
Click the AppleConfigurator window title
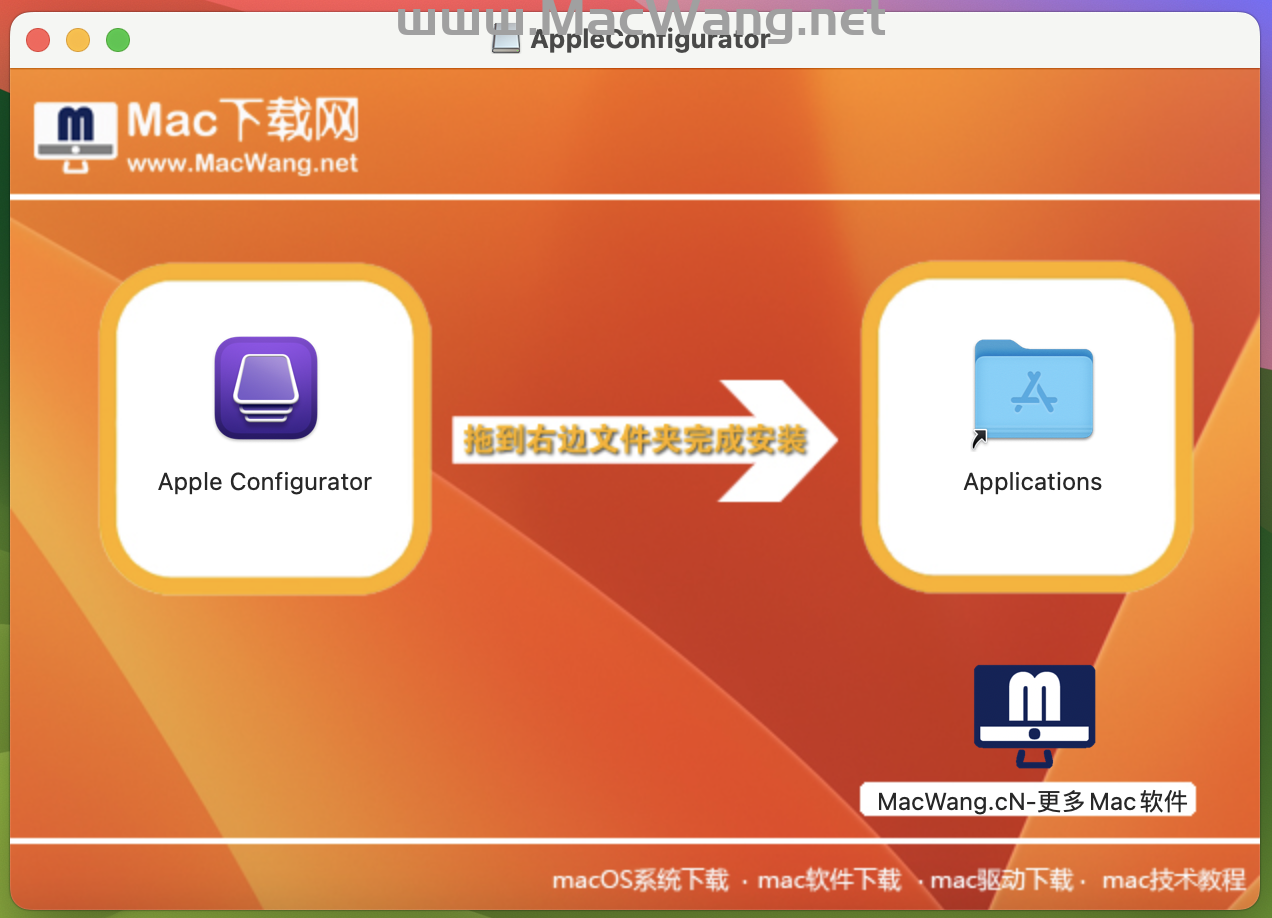[x=649, y=39]
